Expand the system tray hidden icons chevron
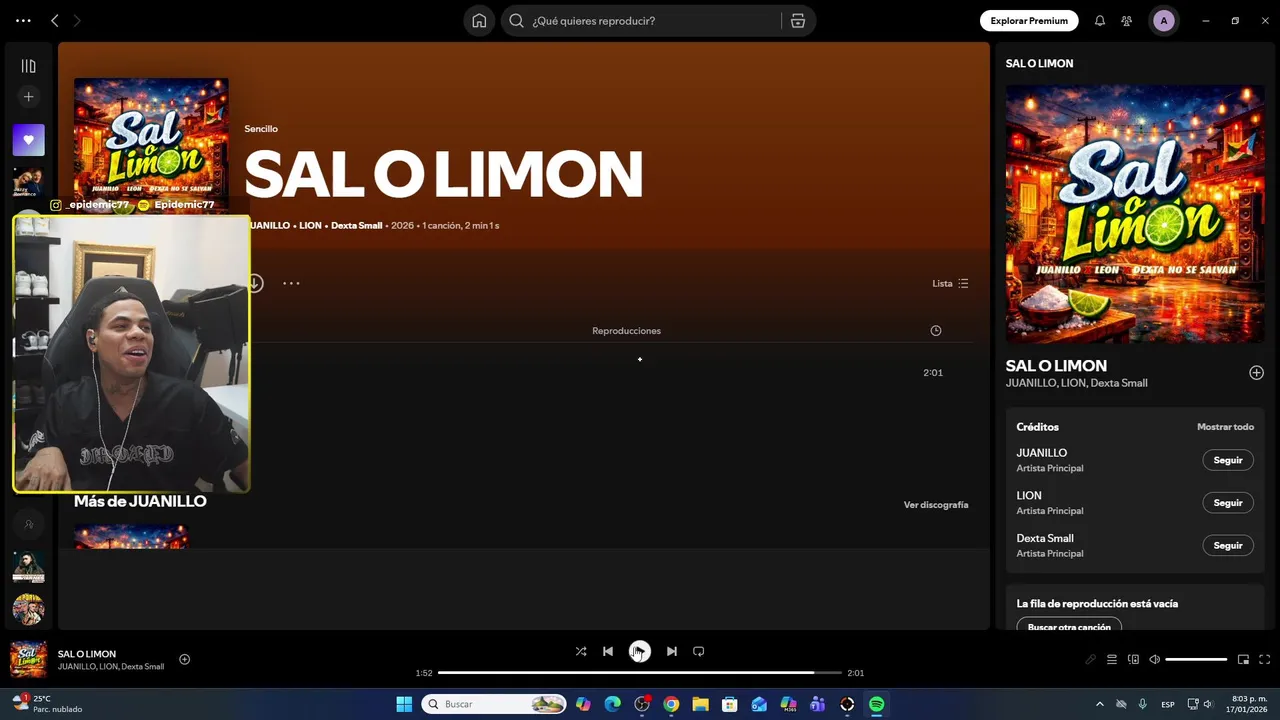The image size is (1280, 720). [x=1100, y=704]
